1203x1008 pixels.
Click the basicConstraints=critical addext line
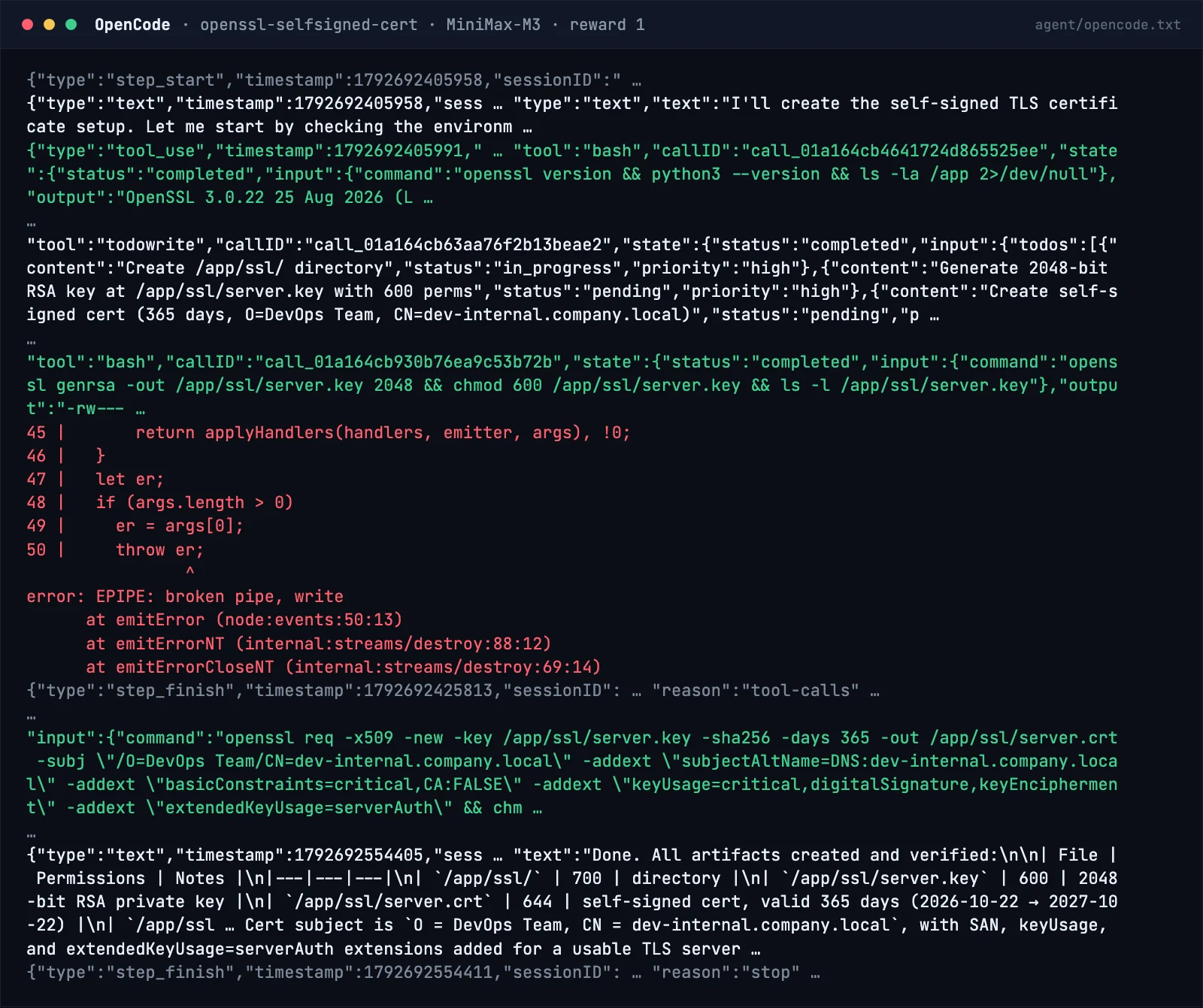coord(571,785)
